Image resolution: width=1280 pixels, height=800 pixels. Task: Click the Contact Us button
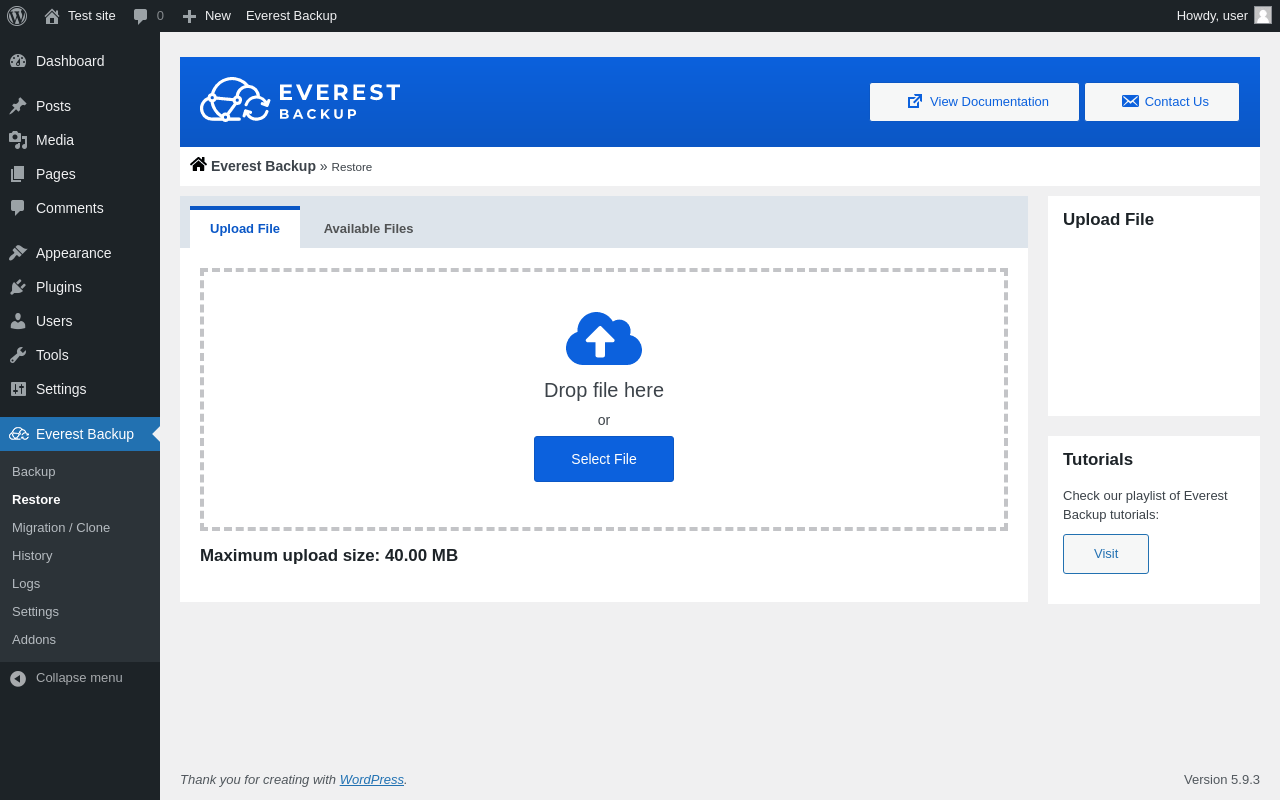click(1162, 102)
